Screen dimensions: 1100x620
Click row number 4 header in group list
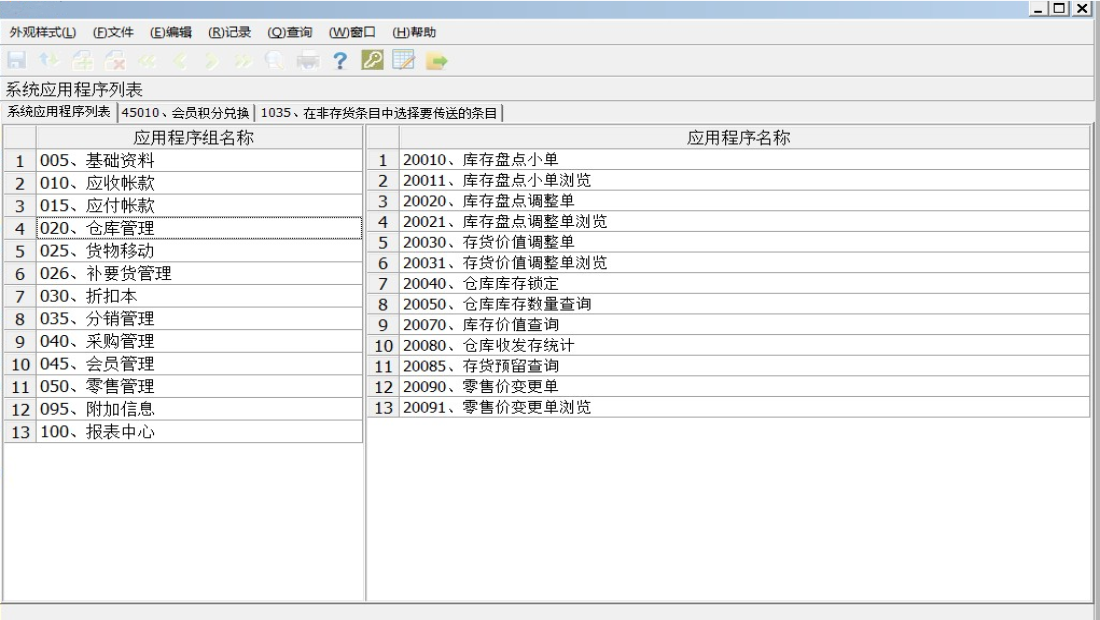(20, 228)
